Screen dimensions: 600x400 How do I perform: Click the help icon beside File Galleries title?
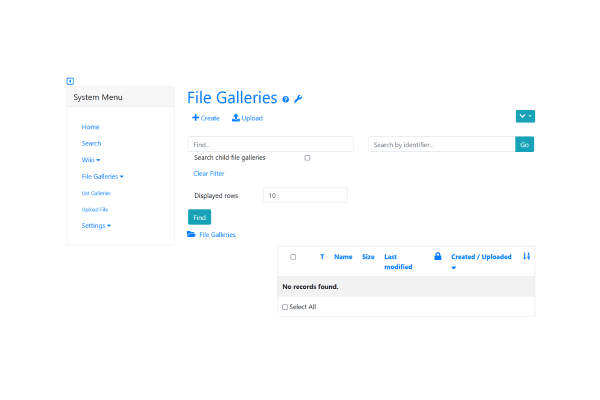[x=286, y=99]
